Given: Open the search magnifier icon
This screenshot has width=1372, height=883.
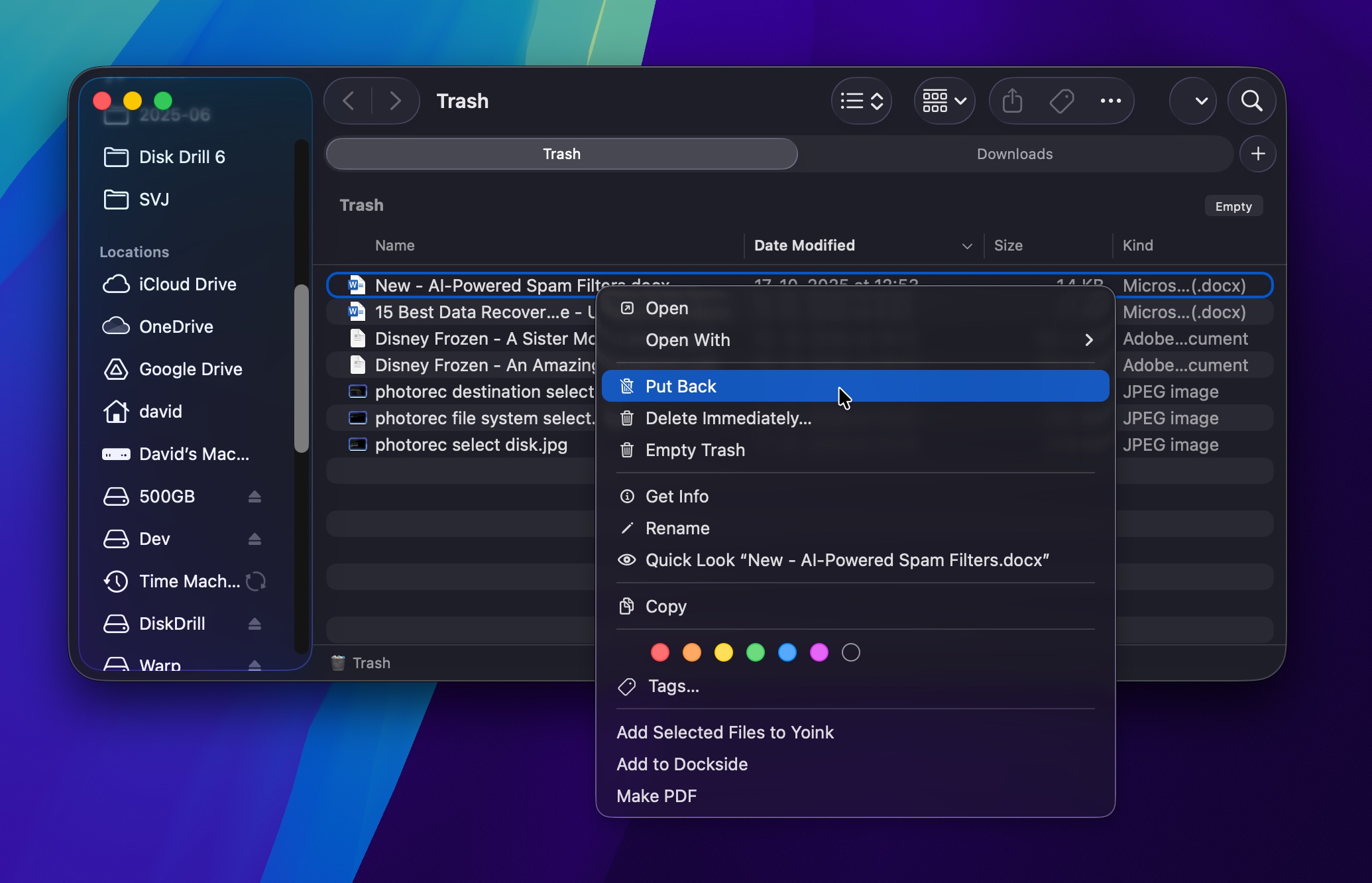Looking at the screenshot, I should click(1251, 101).
